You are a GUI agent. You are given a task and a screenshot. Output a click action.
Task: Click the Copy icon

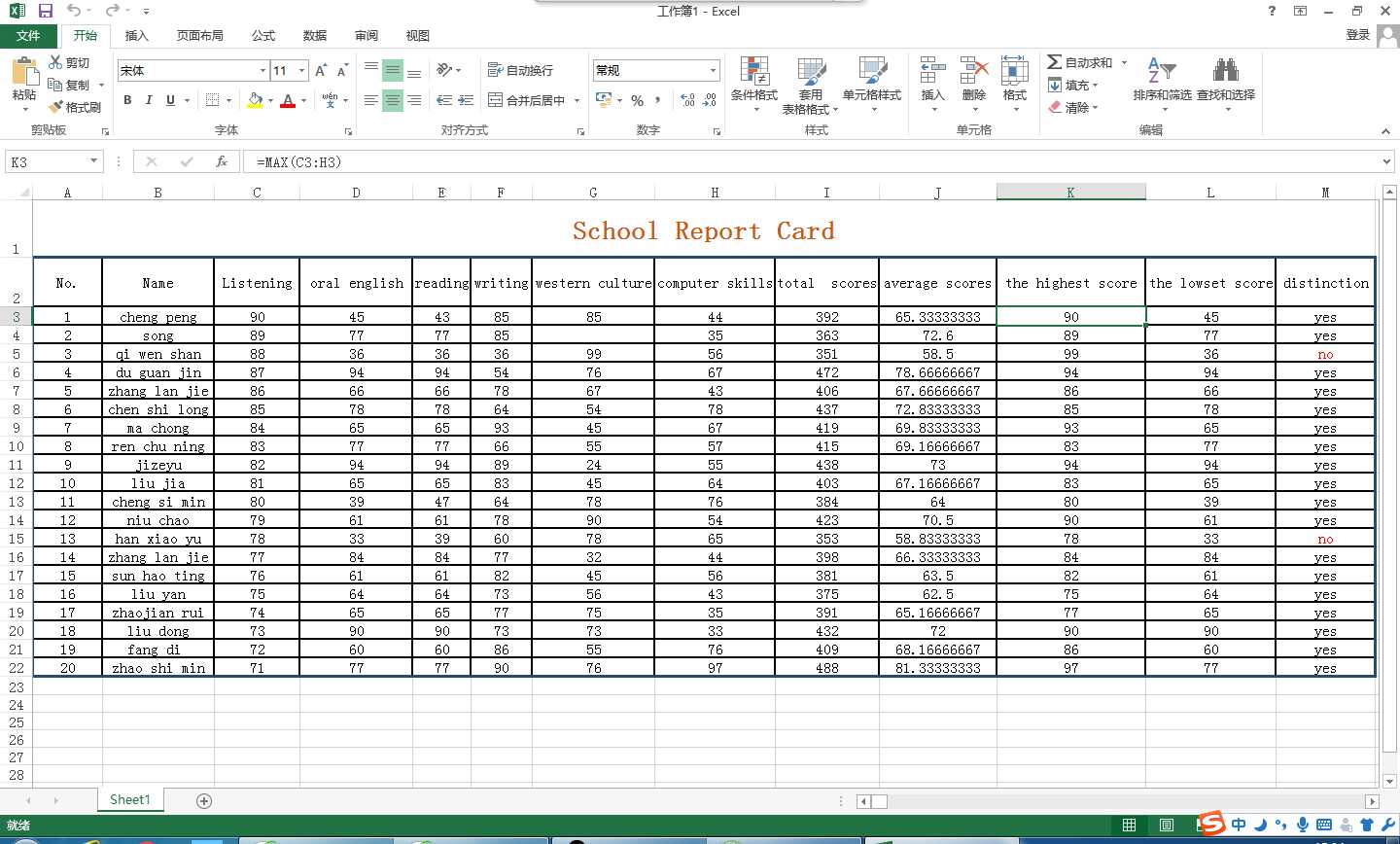click(56, 85)
